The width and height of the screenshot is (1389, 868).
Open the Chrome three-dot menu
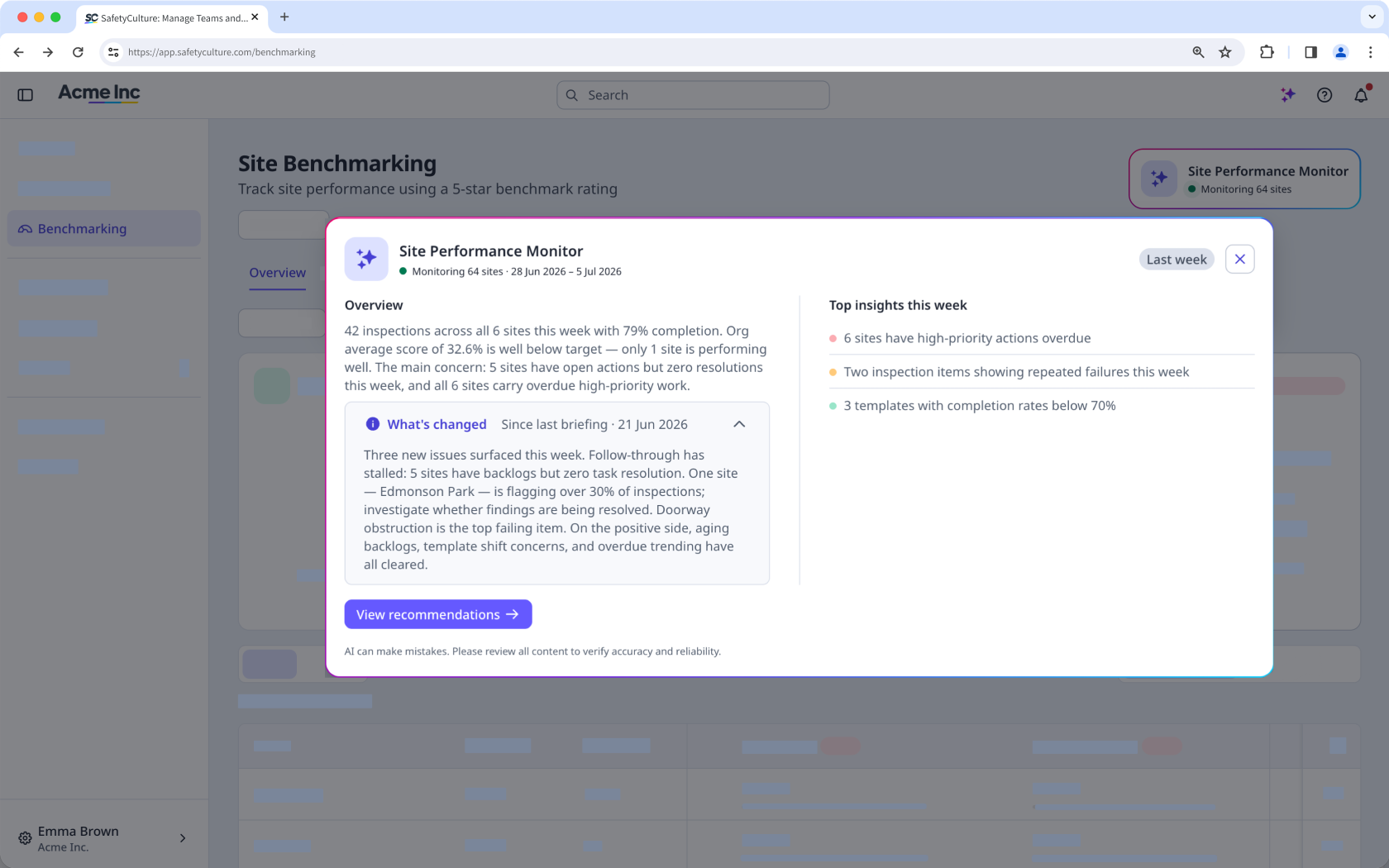click(1371, 52)
